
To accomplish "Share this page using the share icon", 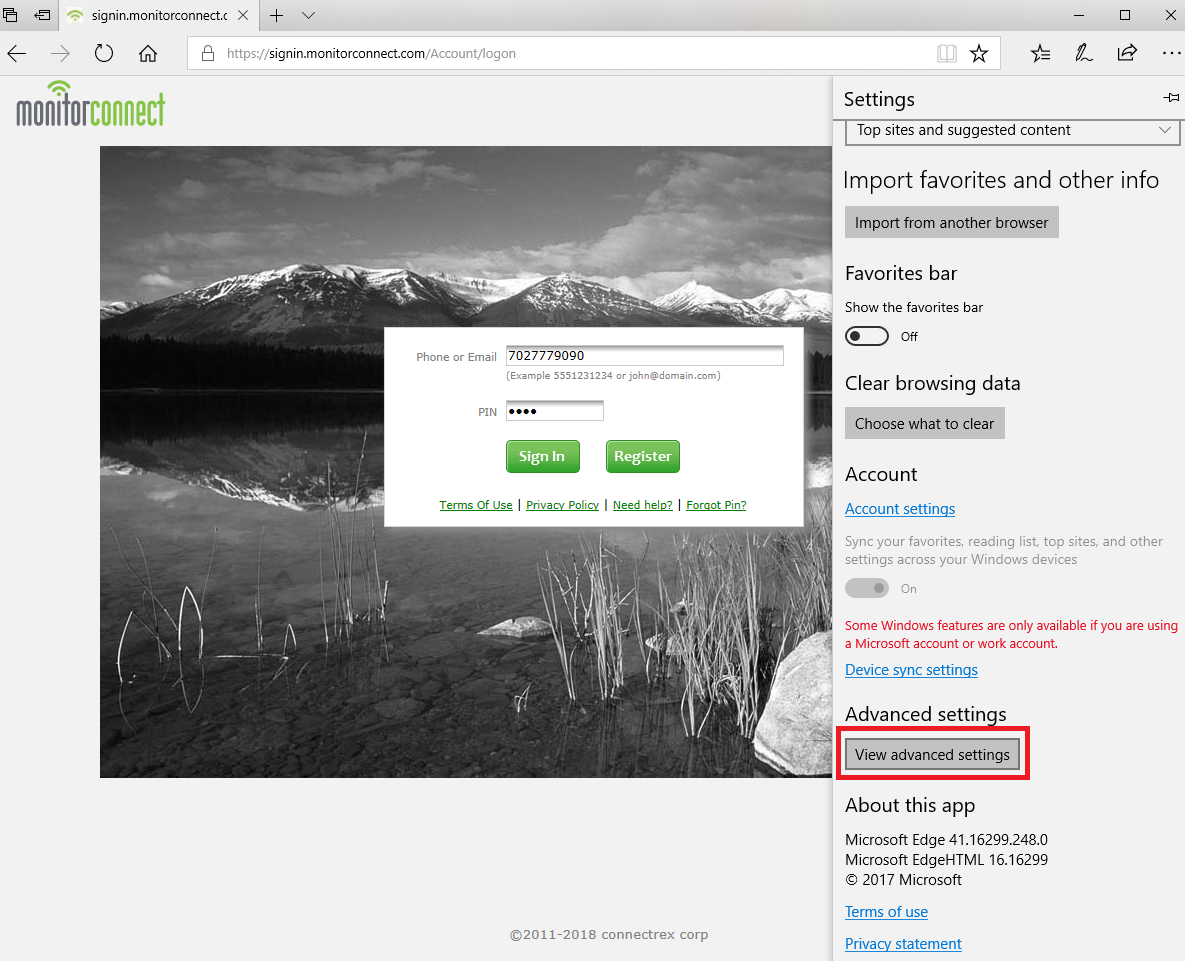I will 1127,53.
